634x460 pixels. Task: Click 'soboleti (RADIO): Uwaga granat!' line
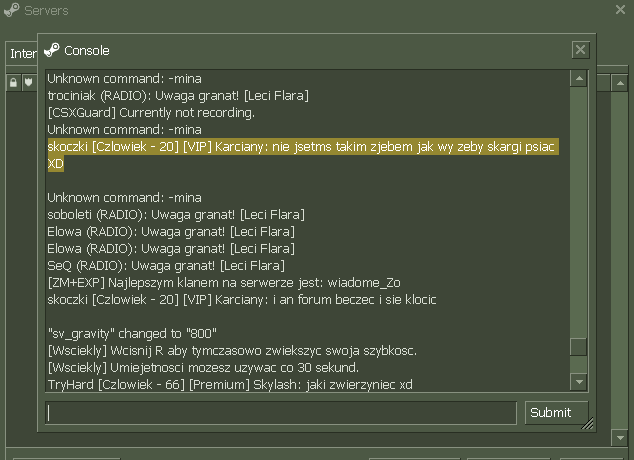[x=176, y=215]
